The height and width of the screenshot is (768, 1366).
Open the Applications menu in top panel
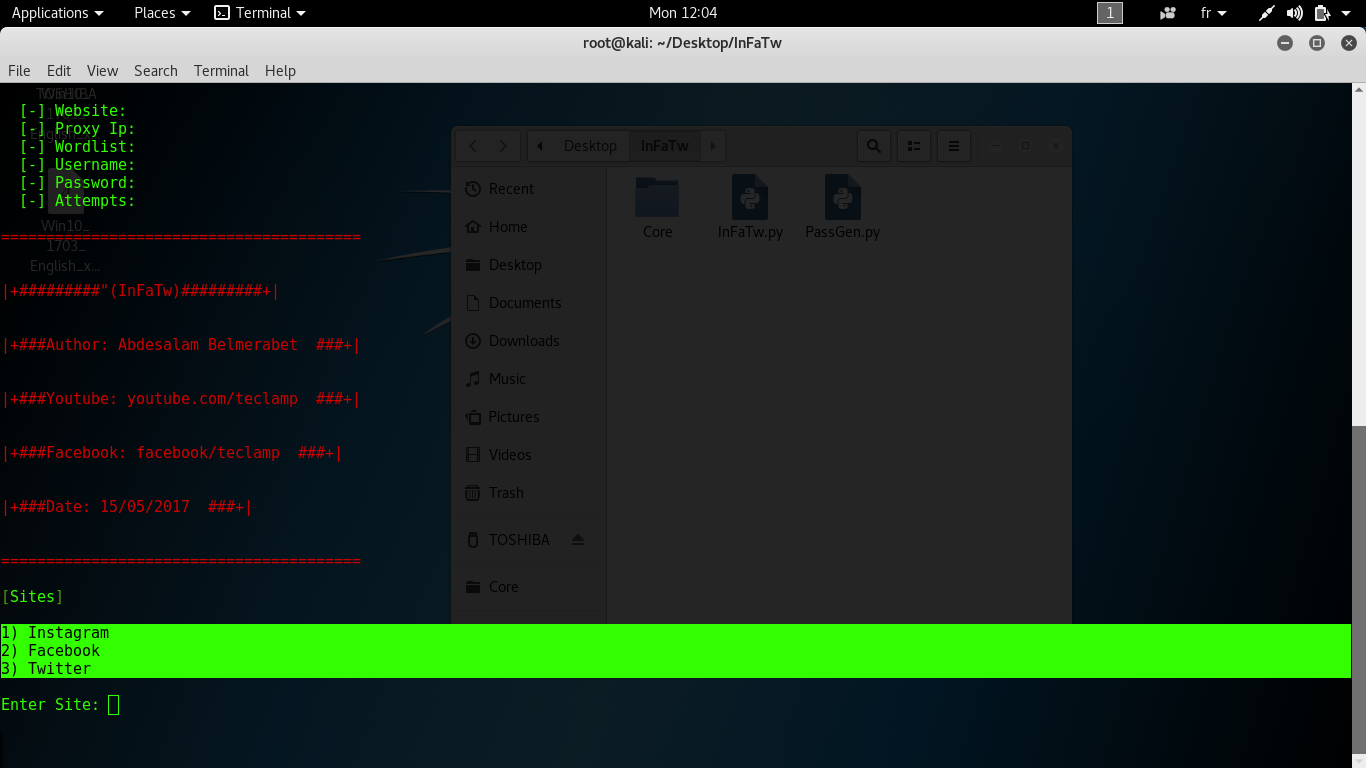coord(57,13)
